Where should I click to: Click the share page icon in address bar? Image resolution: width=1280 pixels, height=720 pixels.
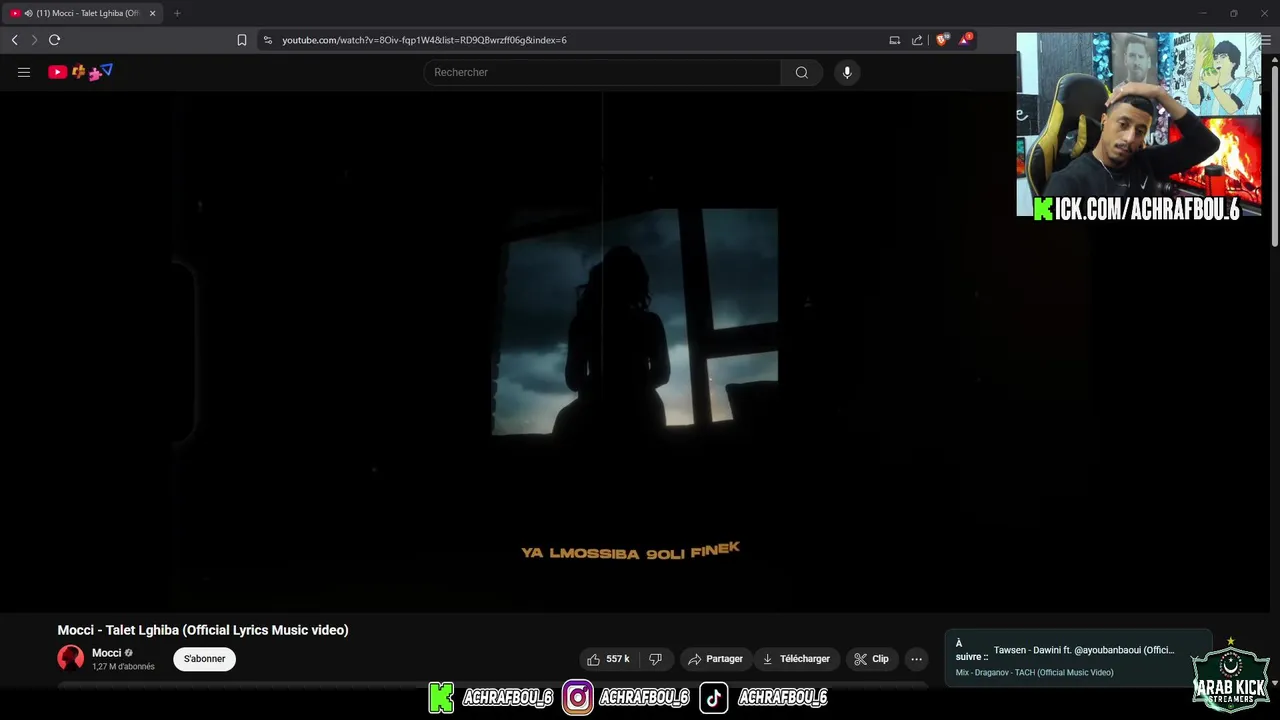coord(917,40)
